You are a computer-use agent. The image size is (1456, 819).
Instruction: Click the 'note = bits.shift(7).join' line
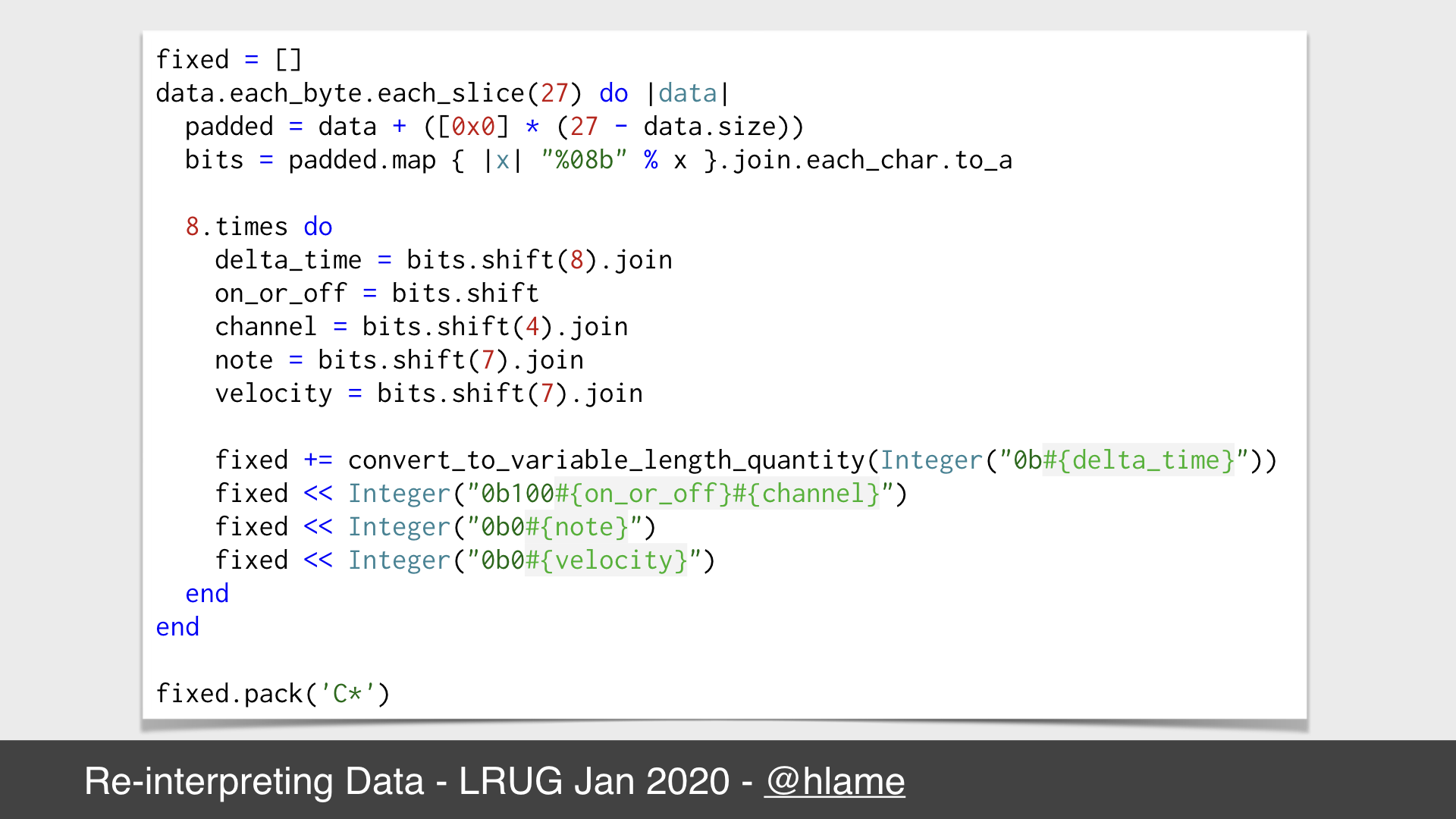click(400, 360)
